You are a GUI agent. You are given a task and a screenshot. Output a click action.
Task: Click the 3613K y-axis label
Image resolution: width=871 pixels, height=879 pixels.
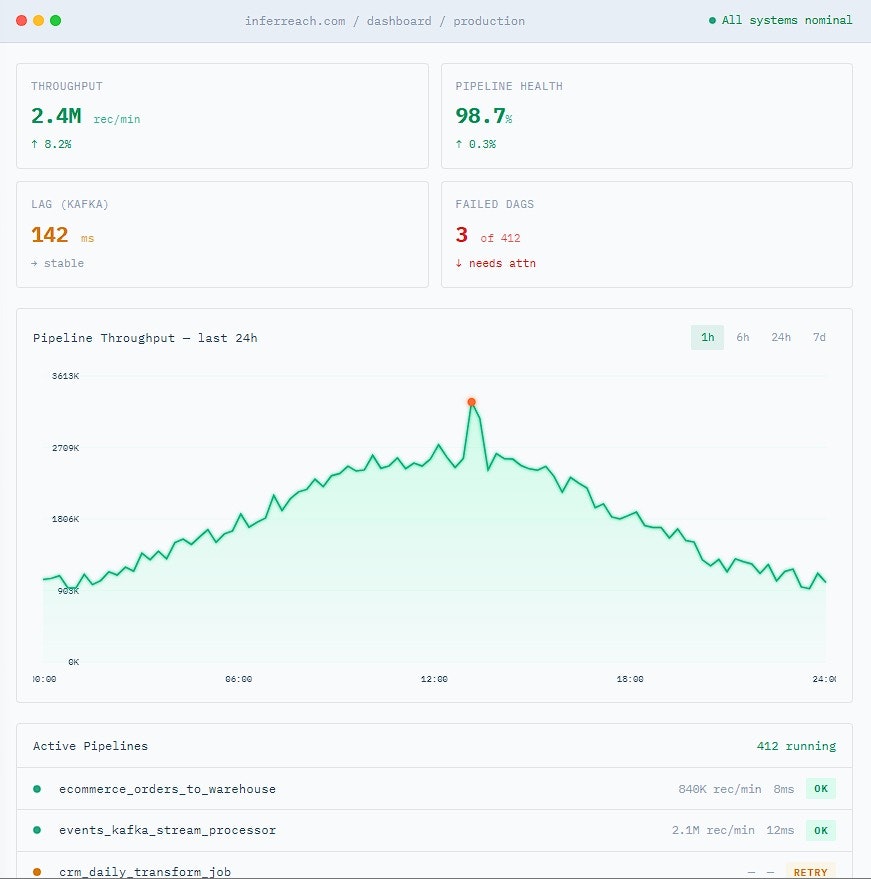pos(66,376)
